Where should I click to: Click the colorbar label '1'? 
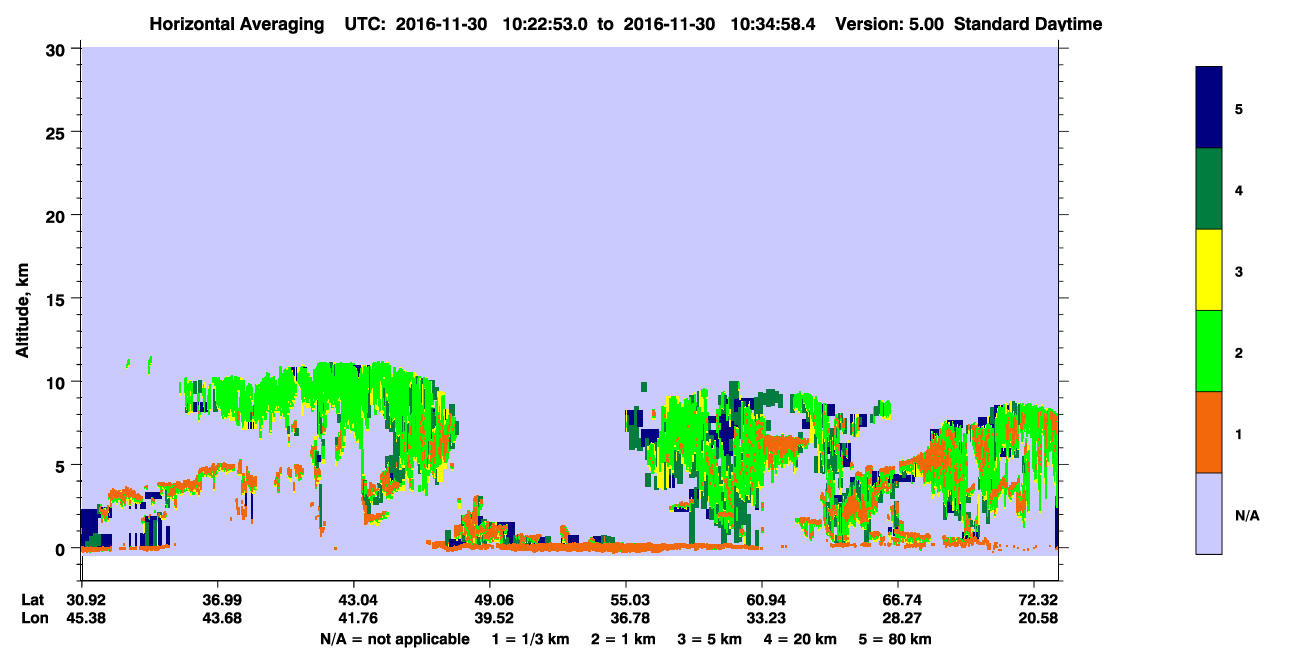pyautogui.click(x=1239, y=433)
